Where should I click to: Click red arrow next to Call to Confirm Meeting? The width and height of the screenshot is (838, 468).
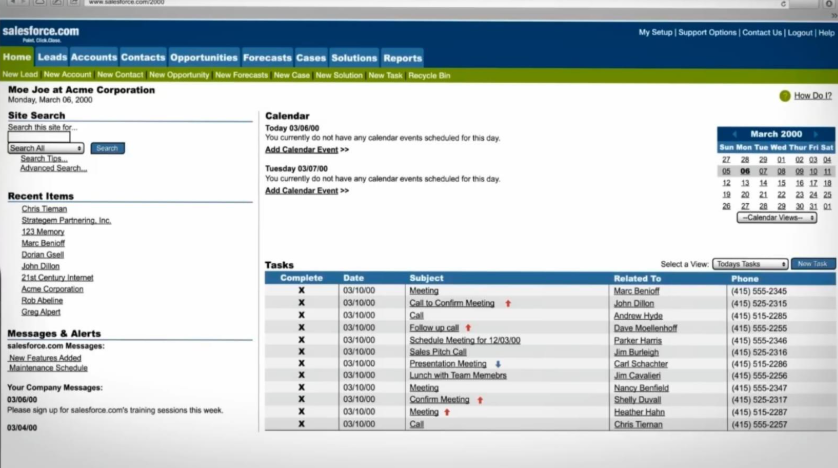coord(507,303)
